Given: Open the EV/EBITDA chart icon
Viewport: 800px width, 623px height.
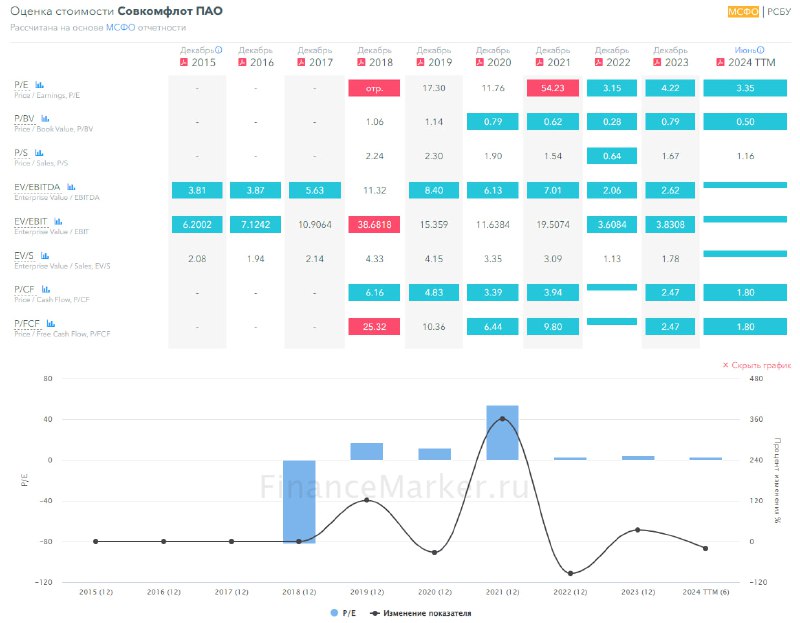Looking at the screenshot, I should pos(71,187).
